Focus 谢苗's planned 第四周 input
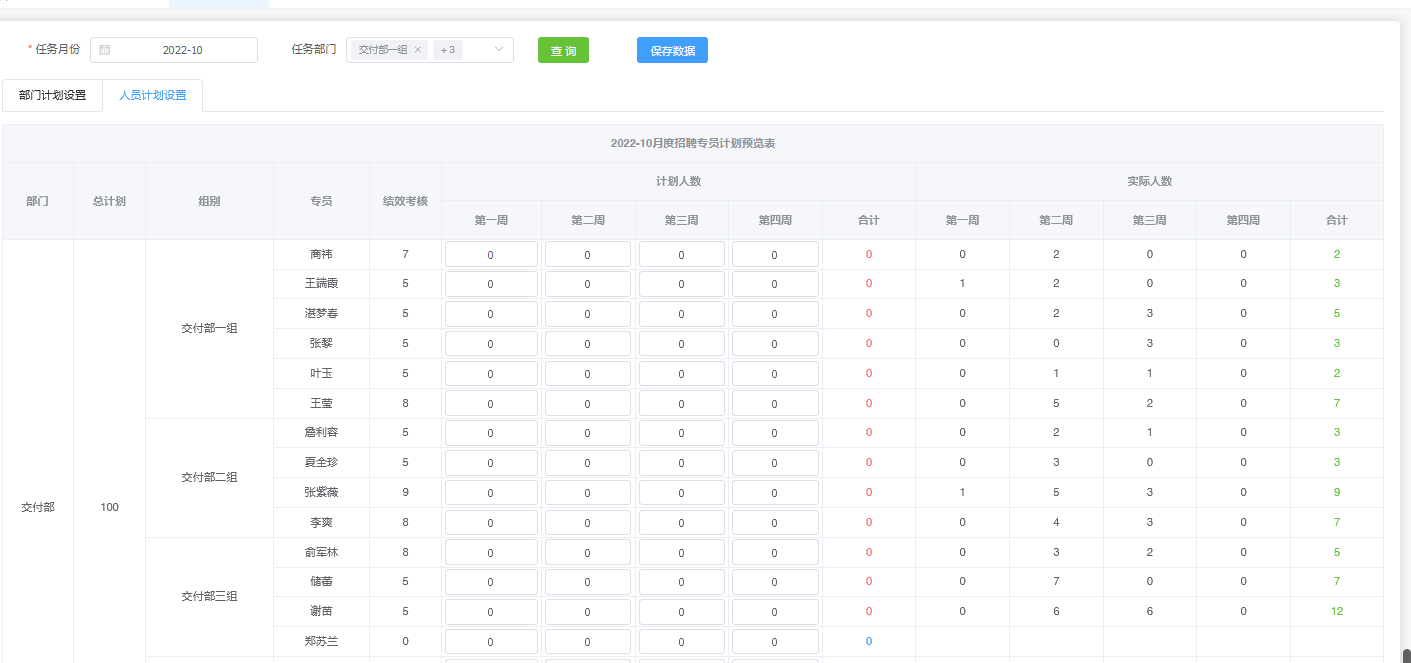Screen dimensions: 1411x663 coord(775,612)
